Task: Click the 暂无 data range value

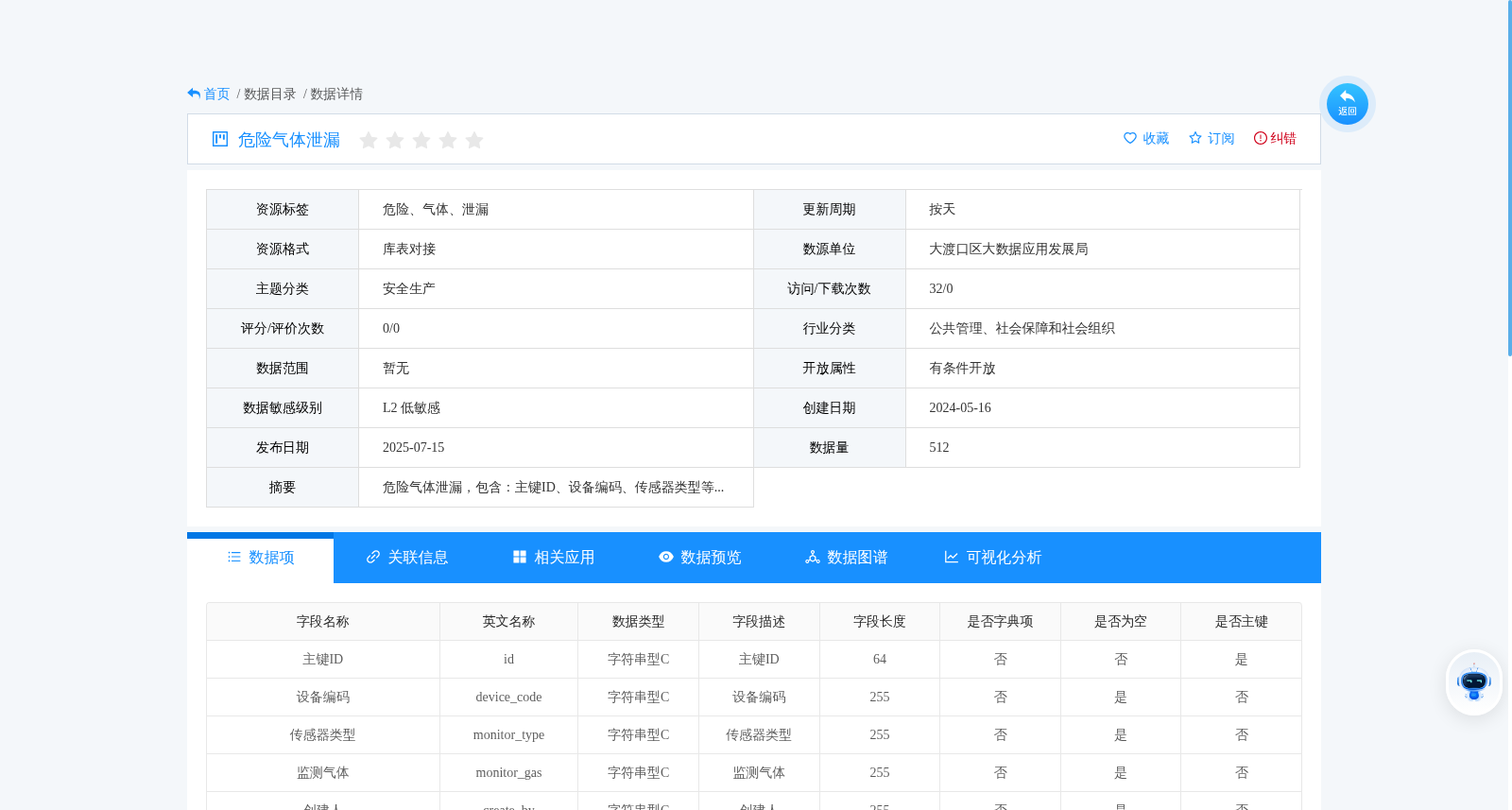Action: [x=396, y=369]
